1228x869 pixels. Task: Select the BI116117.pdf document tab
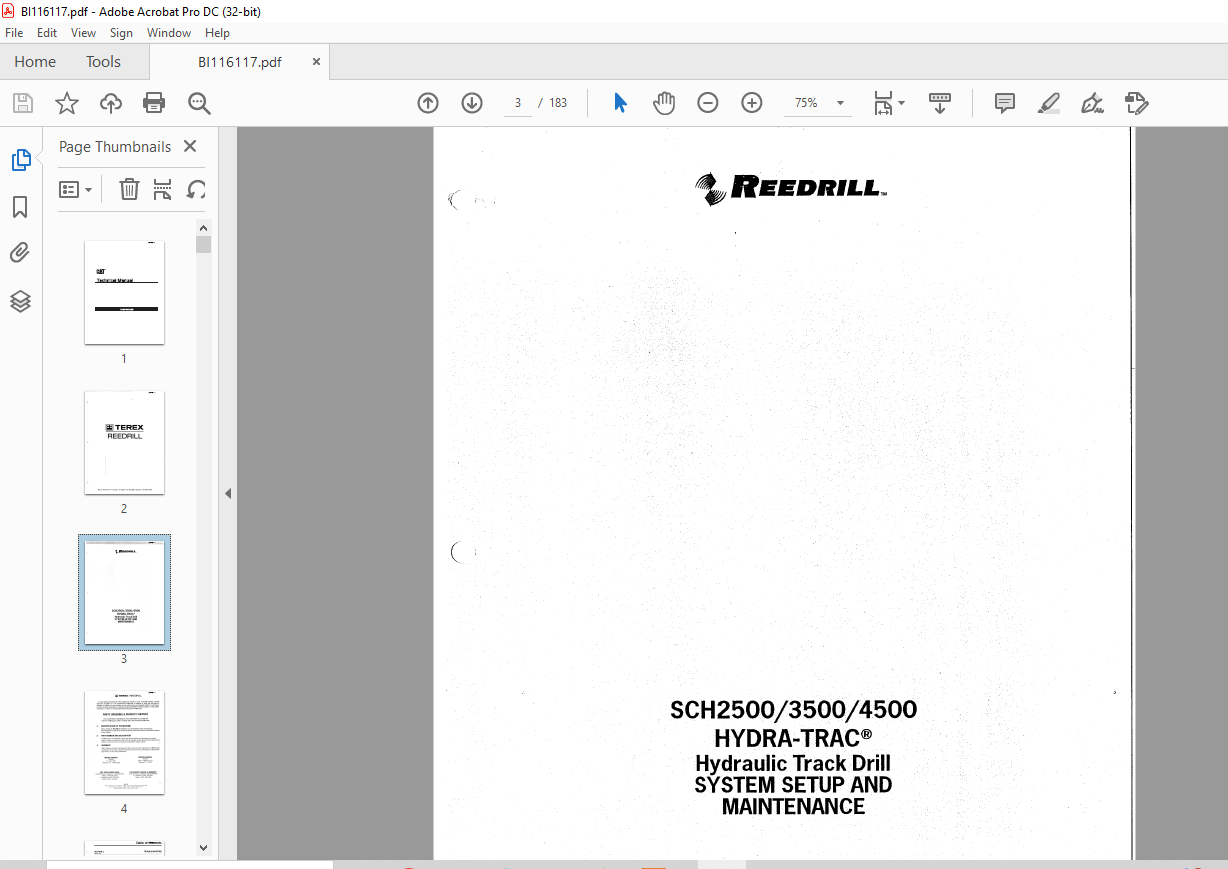[x=239, y=61]
